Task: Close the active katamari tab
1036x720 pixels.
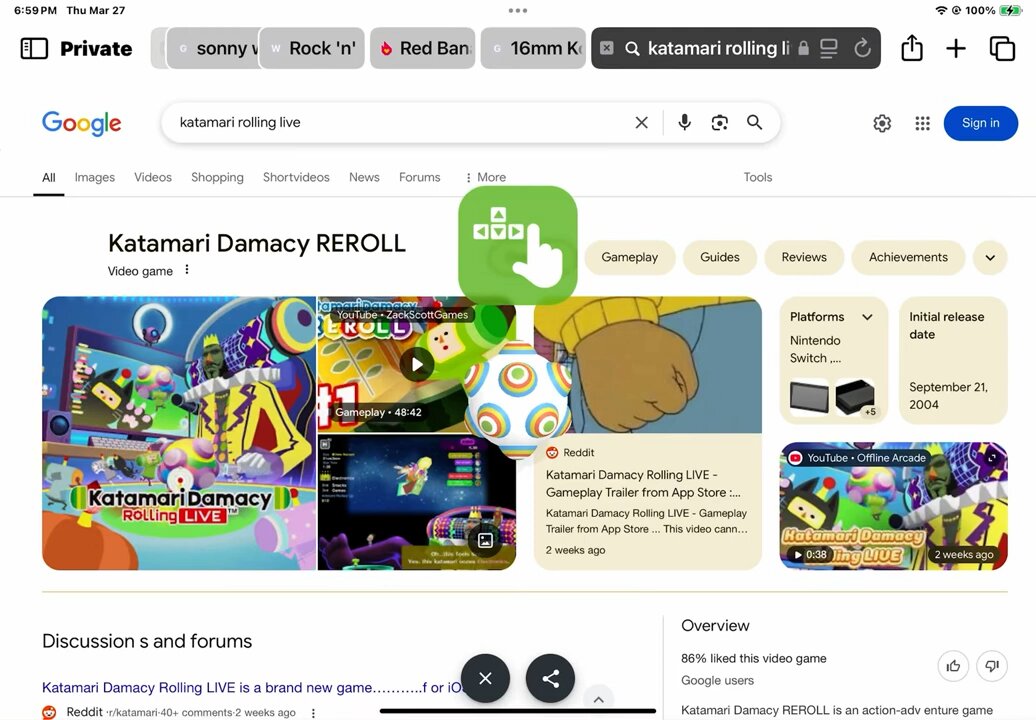Action: [x=607, y=48]
